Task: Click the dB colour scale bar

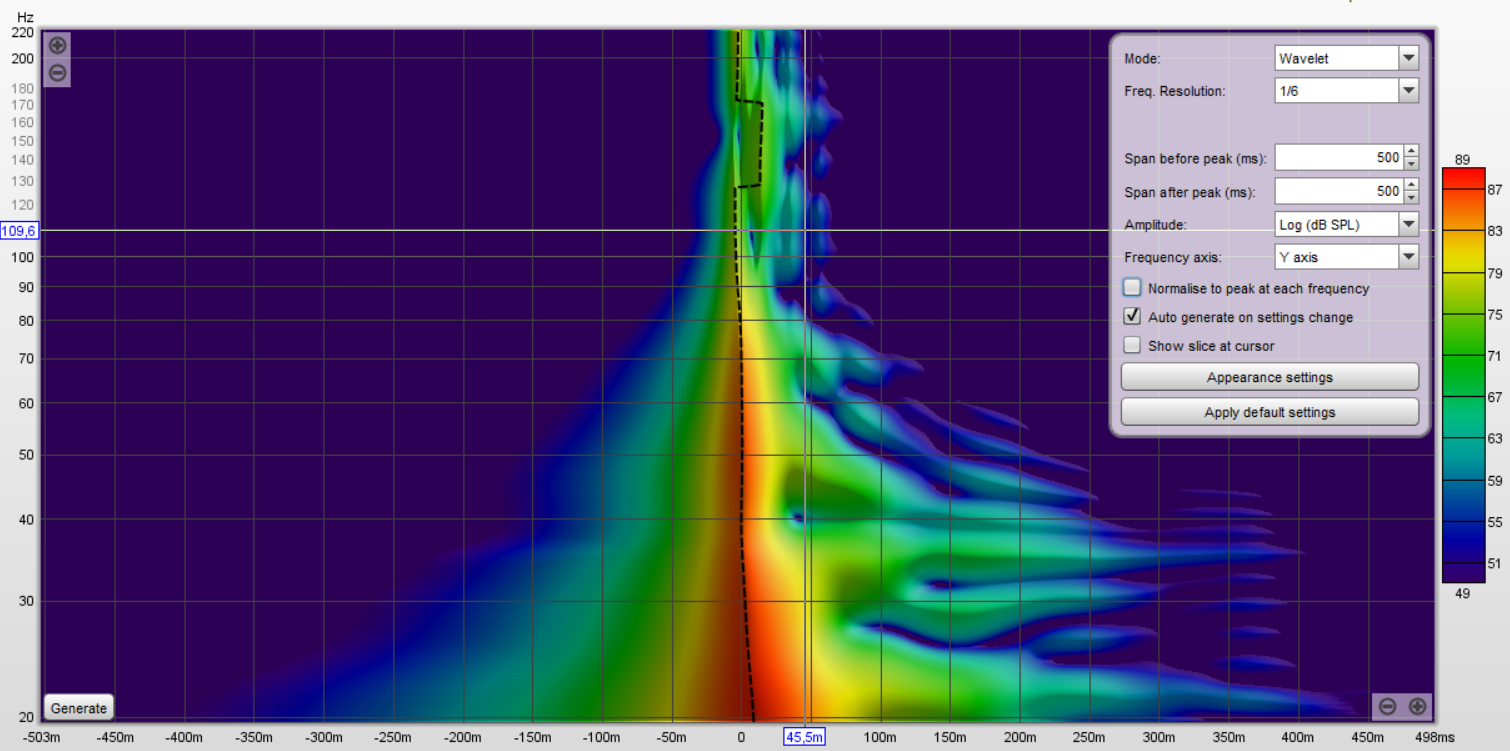Action: [1463, 375]
